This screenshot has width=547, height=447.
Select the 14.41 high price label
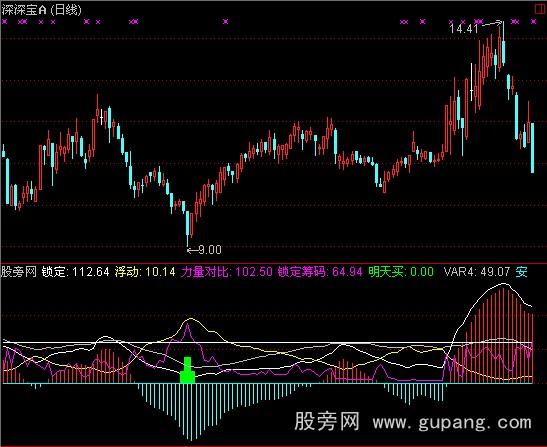[x=464, y=29]
